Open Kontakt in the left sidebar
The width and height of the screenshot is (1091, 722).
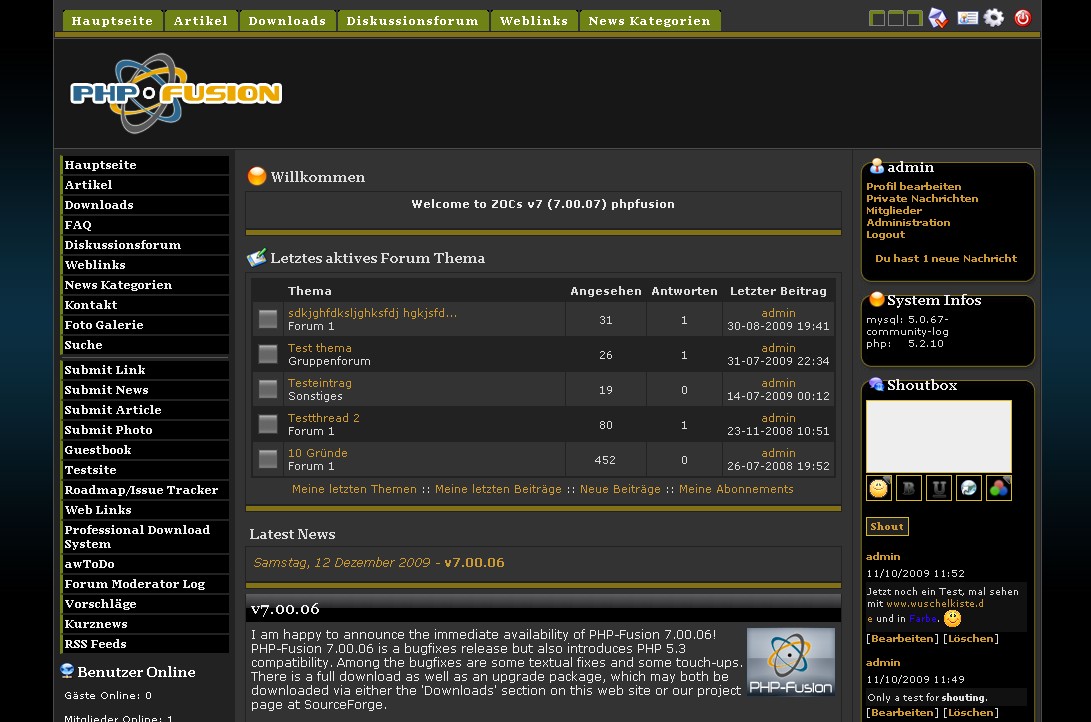click(x=145, y=305)
